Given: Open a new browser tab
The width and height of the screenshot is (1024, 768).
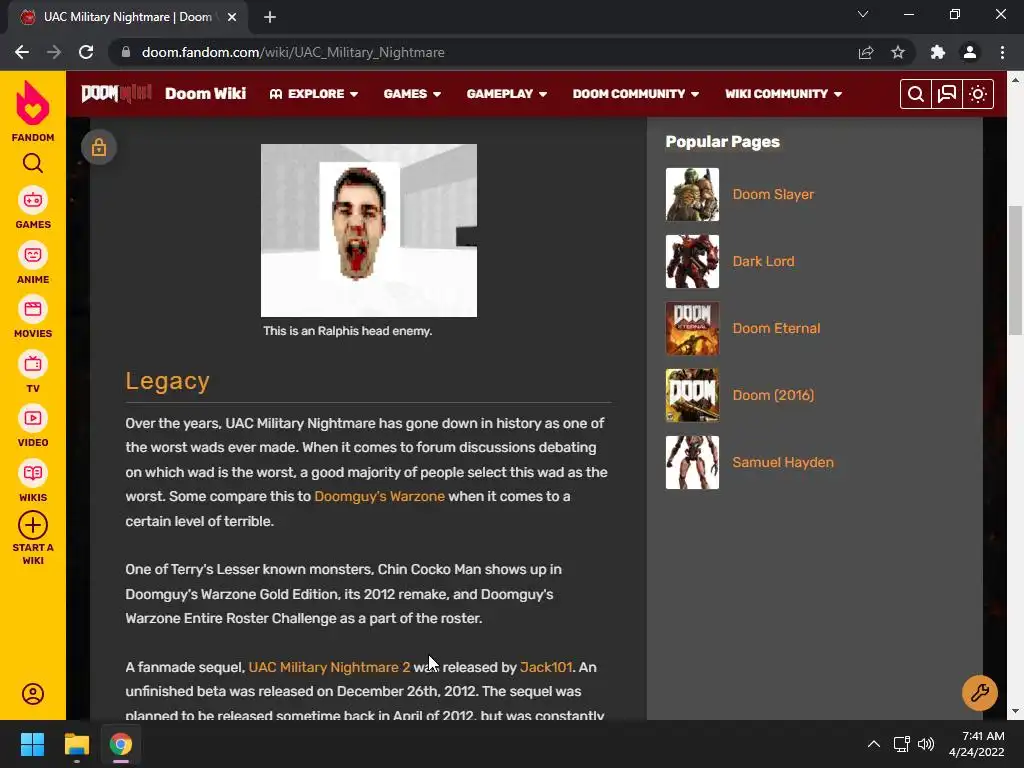Looking at the screenshot, I should [x=270, y=17].
